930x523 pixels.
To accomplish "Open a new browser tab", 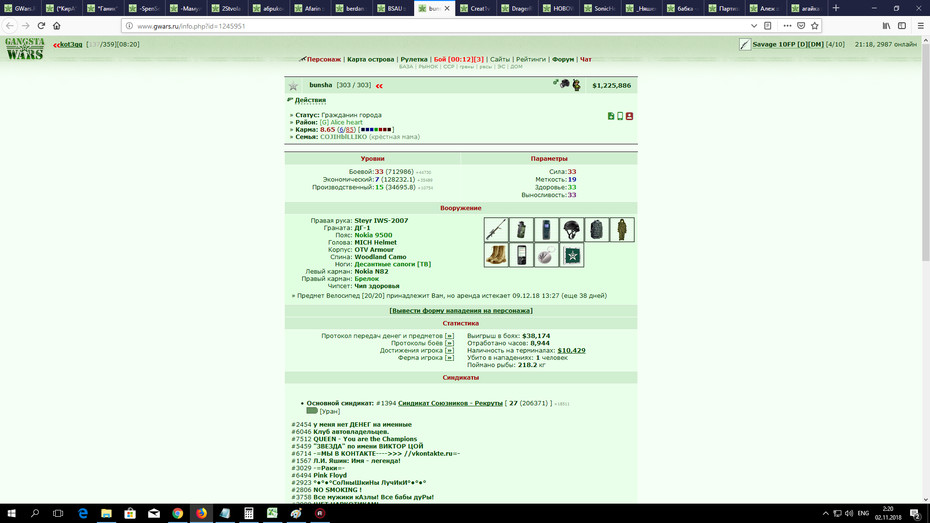I will (836, 8).
